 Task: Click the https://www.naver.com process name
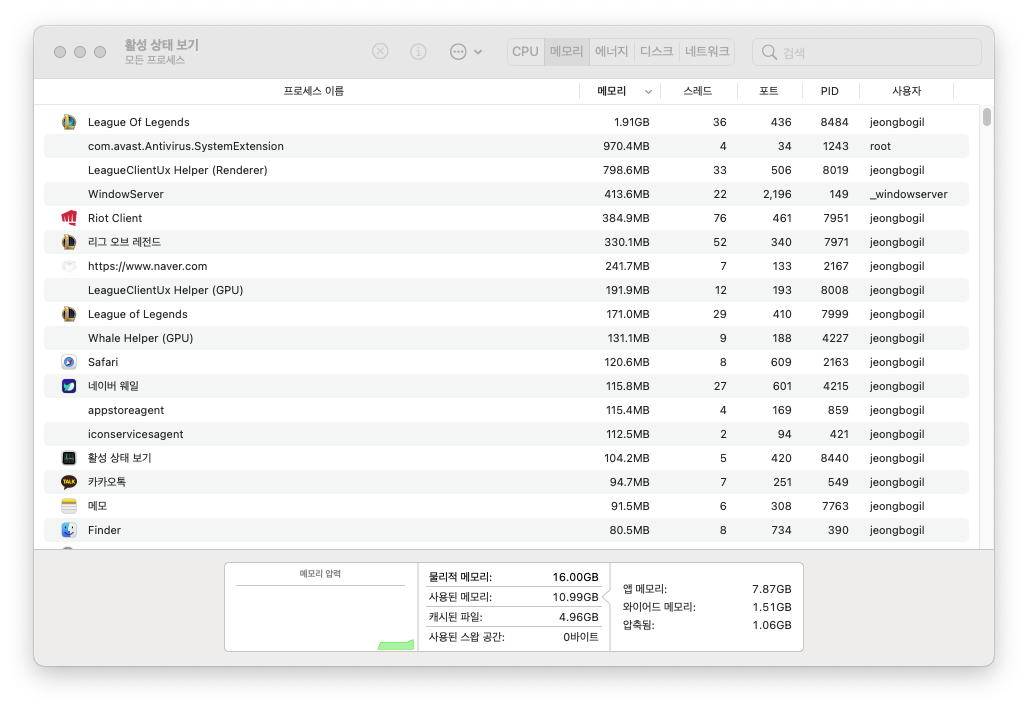(x=148, y=266)
